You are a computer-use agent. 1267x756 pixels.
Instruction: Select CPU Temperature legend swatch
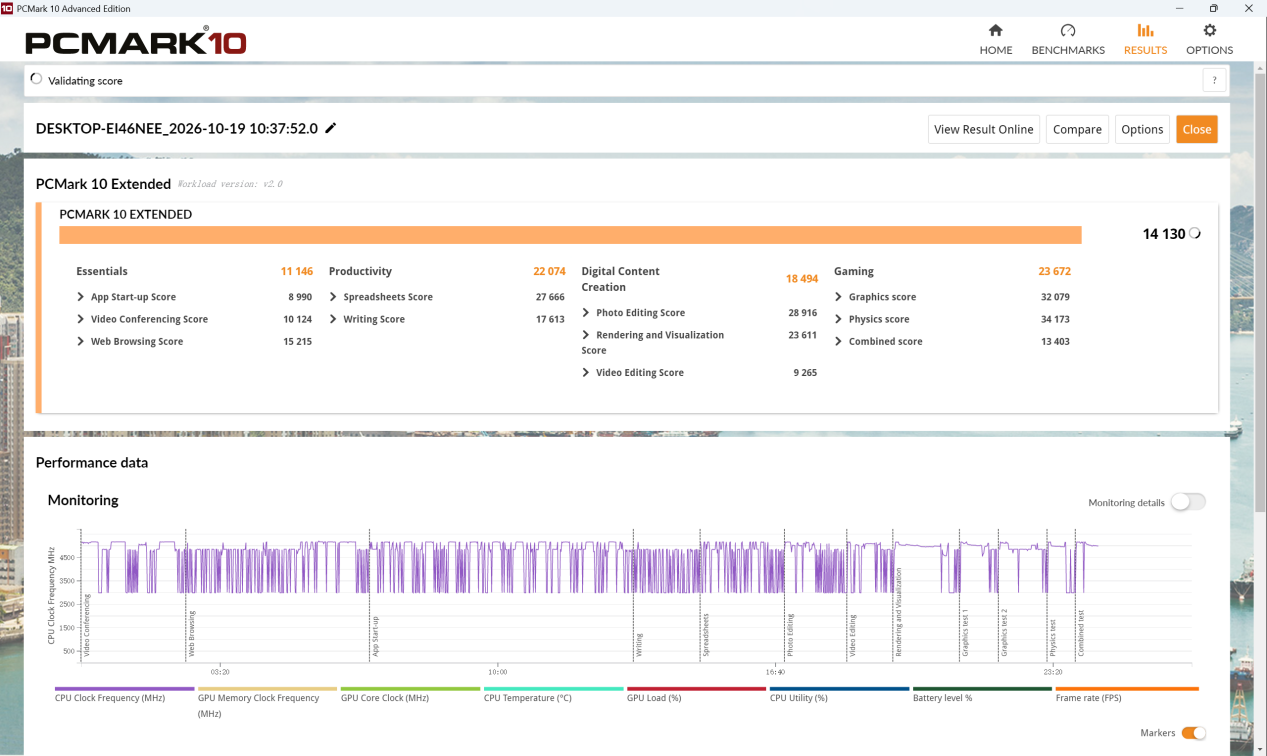pyautogui.click(x=553, y=689)
